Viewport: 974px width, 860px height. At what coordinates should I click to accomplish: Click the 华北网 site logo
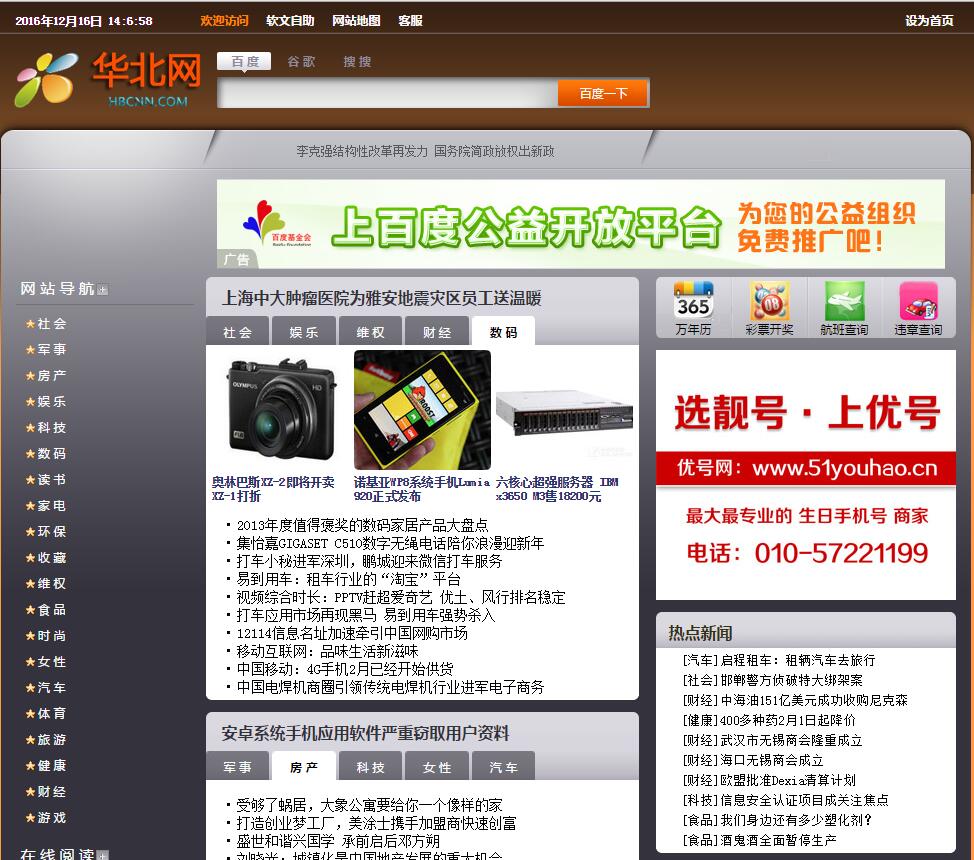coord(109,80)
